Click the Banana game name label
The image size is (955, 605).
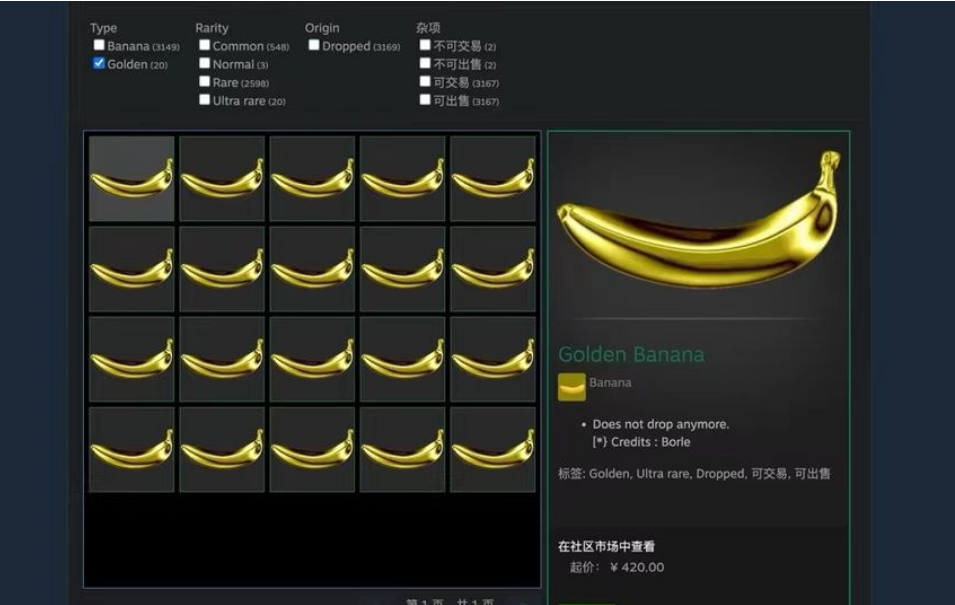610,383
